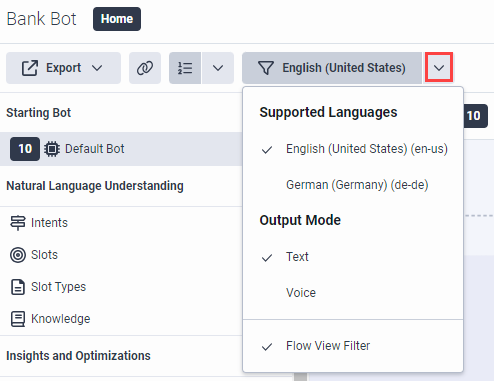Click the version 10 badge beside Default Bot
Screen dimensions: 494x381
tap(25, 149)
